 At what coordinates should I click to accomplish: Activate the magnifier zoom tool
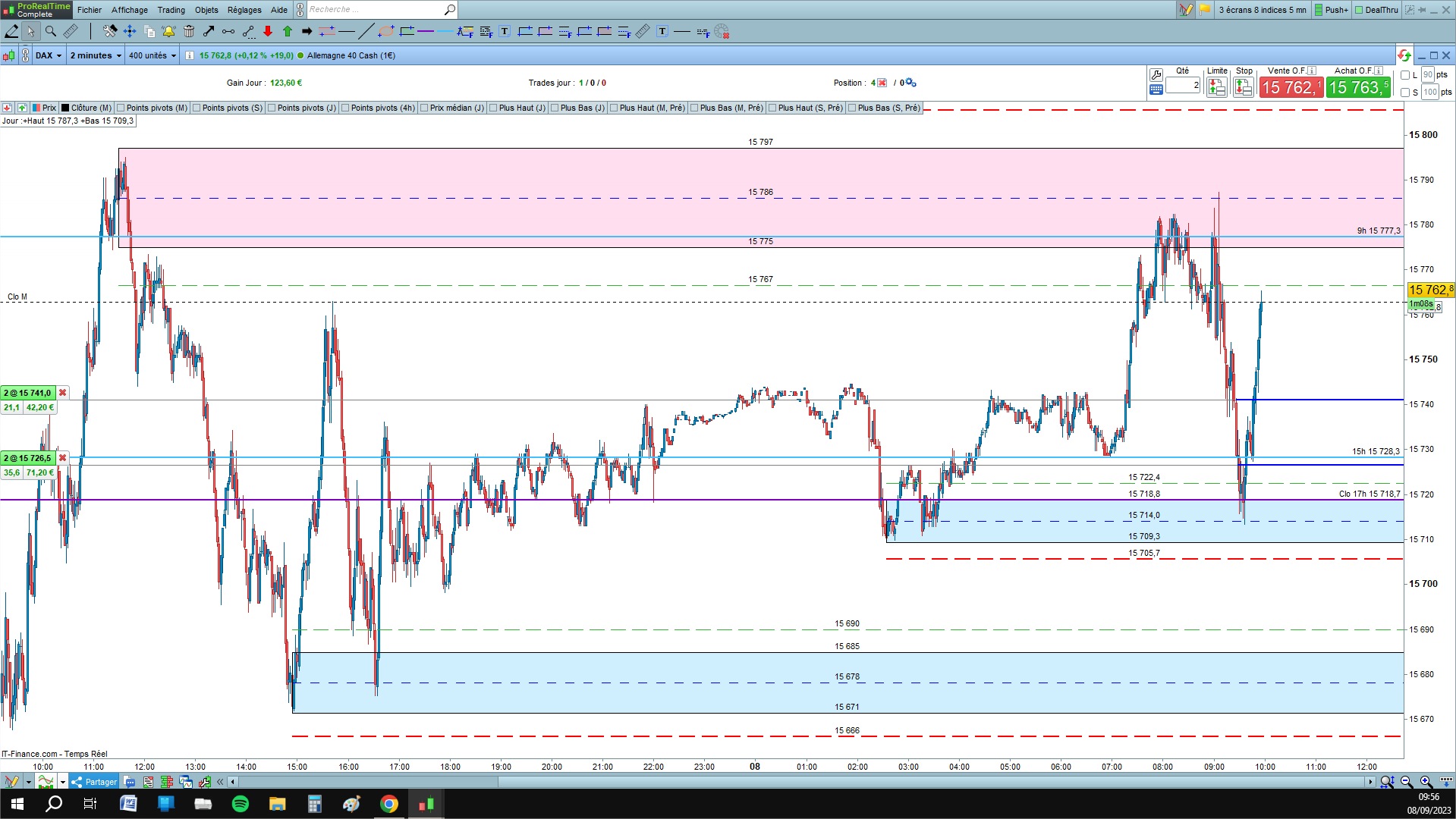50,31
